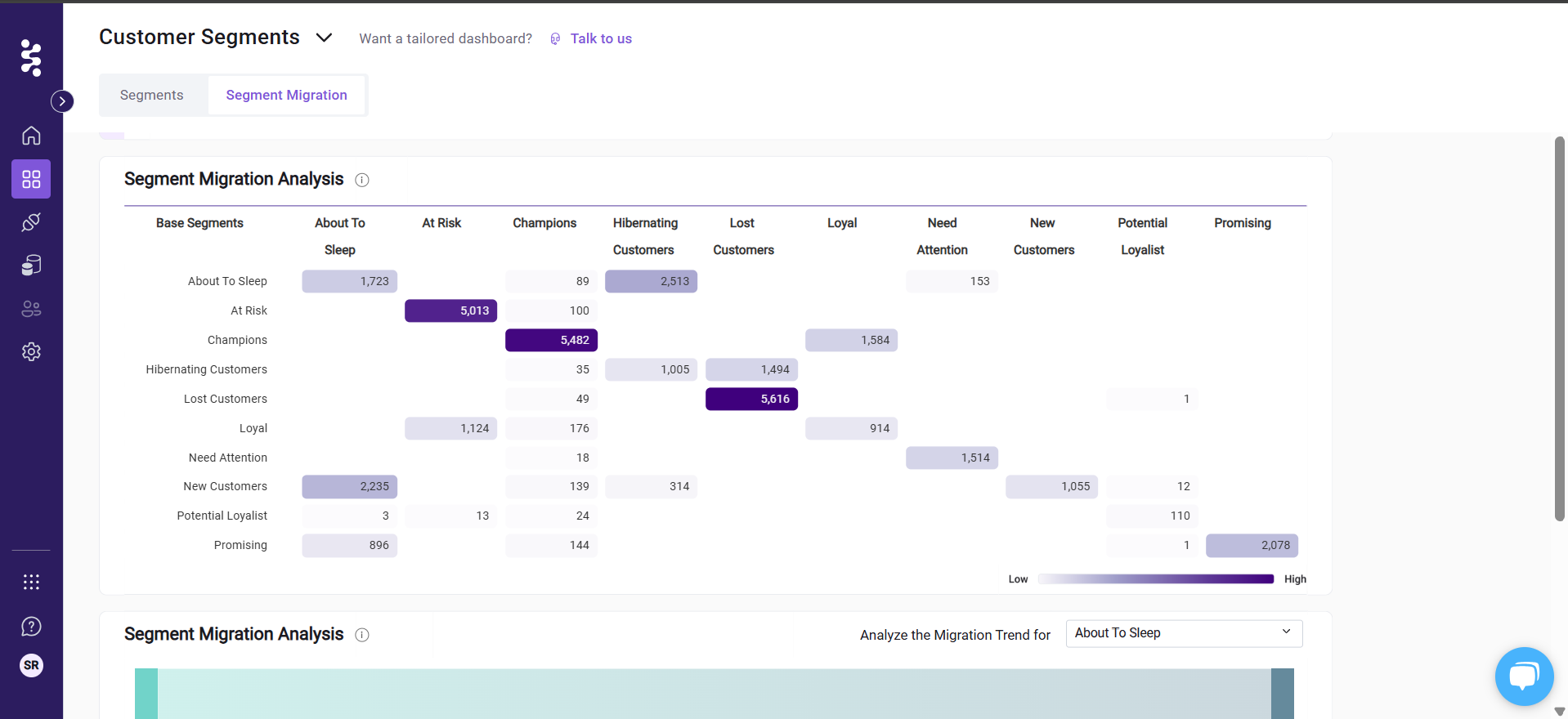Open the live chat bubble widget

coord(1524,676)
